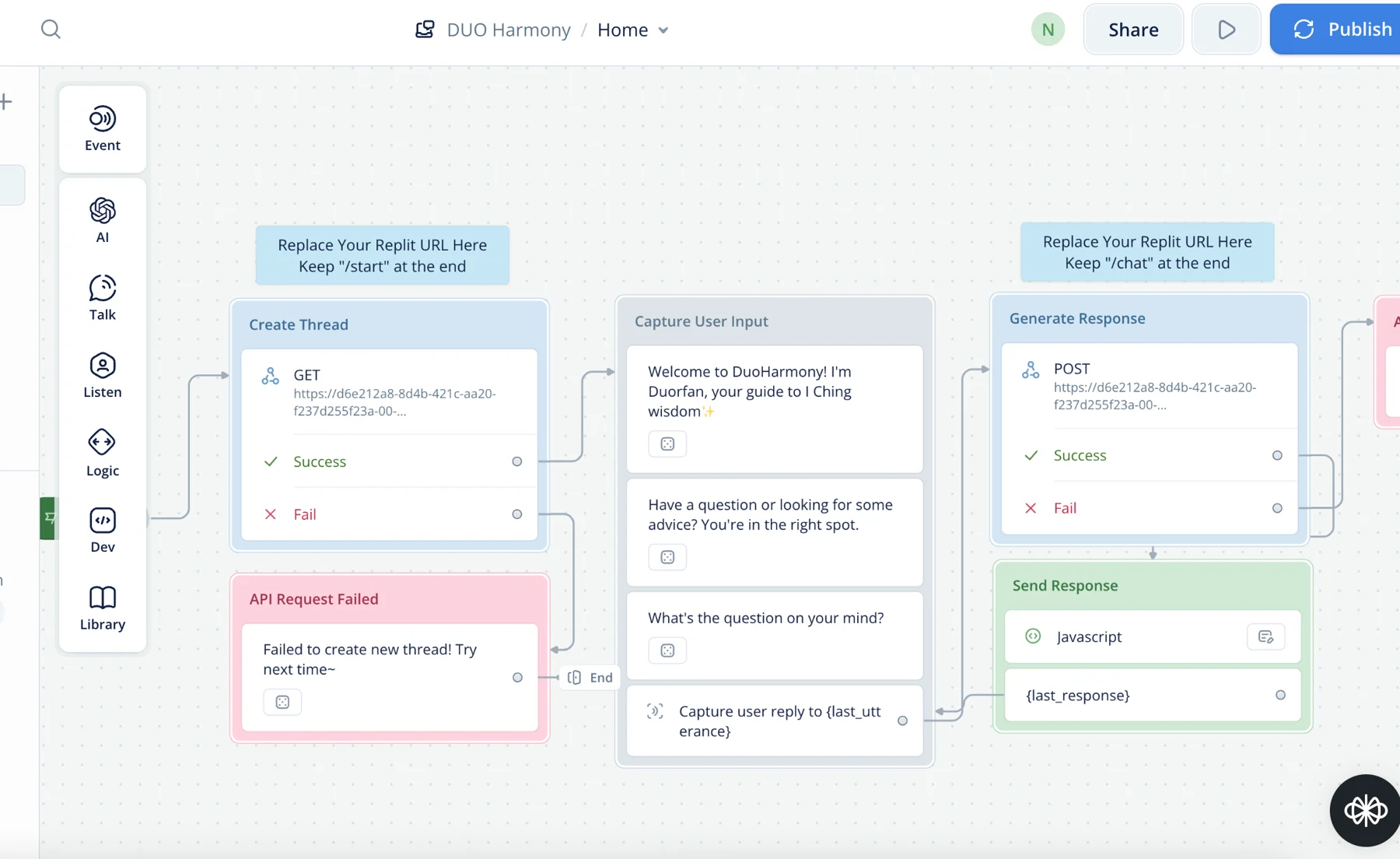
Task: Open the Dev step menu
Action: 103,531
